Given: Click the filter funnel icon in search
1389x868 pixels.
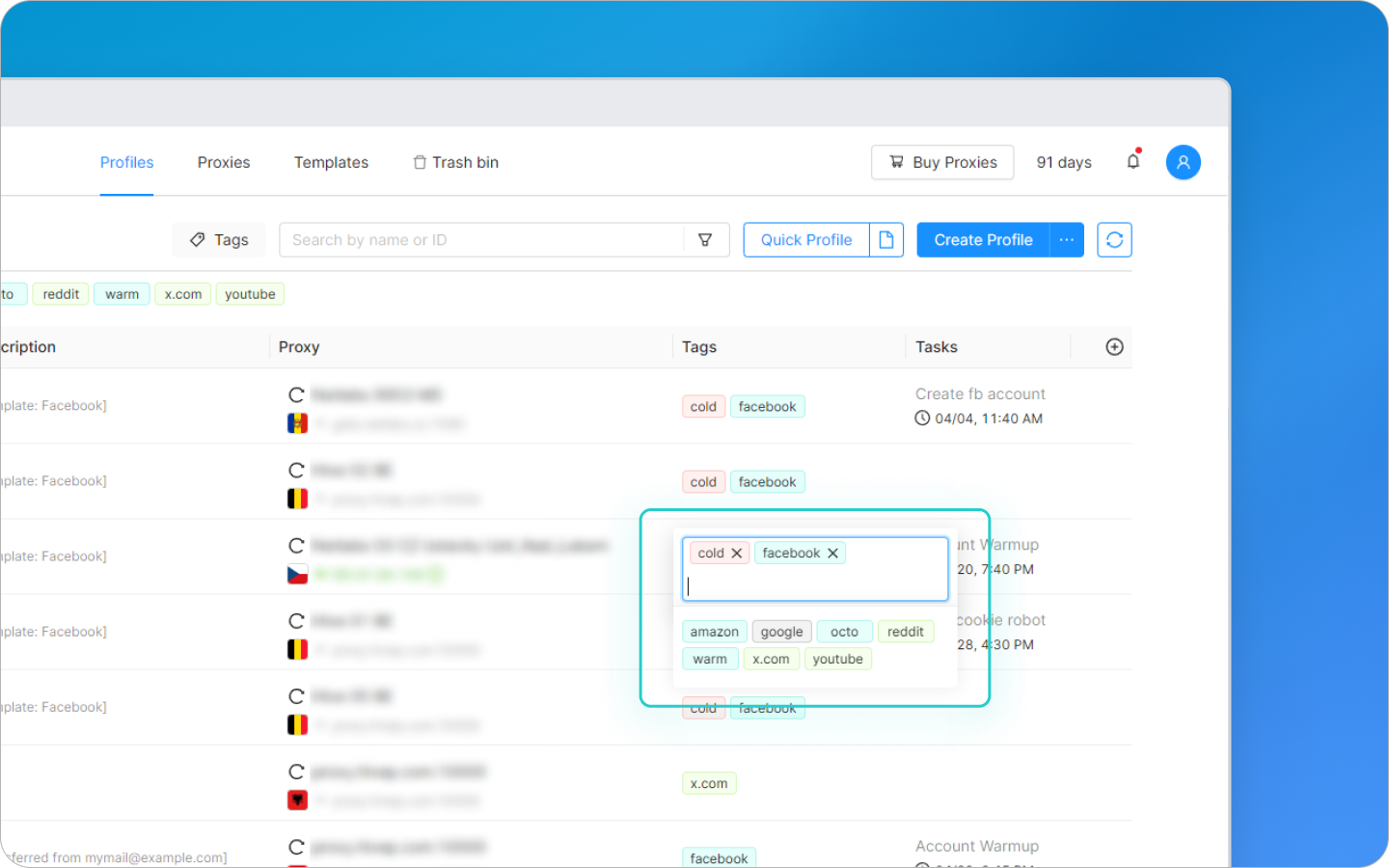Looking at the screenshot, I should pos(705,240).
